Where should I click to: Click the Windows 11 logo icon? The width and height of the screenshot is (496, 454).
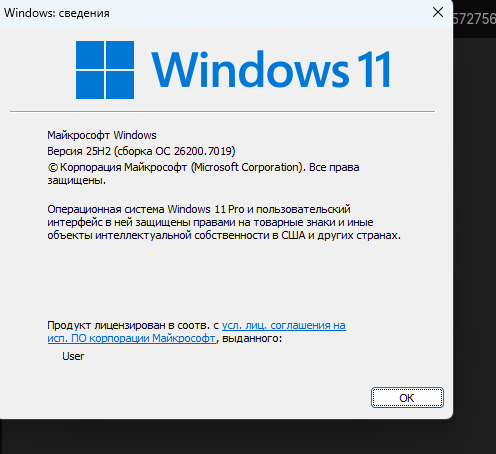[x=105, y=70]
